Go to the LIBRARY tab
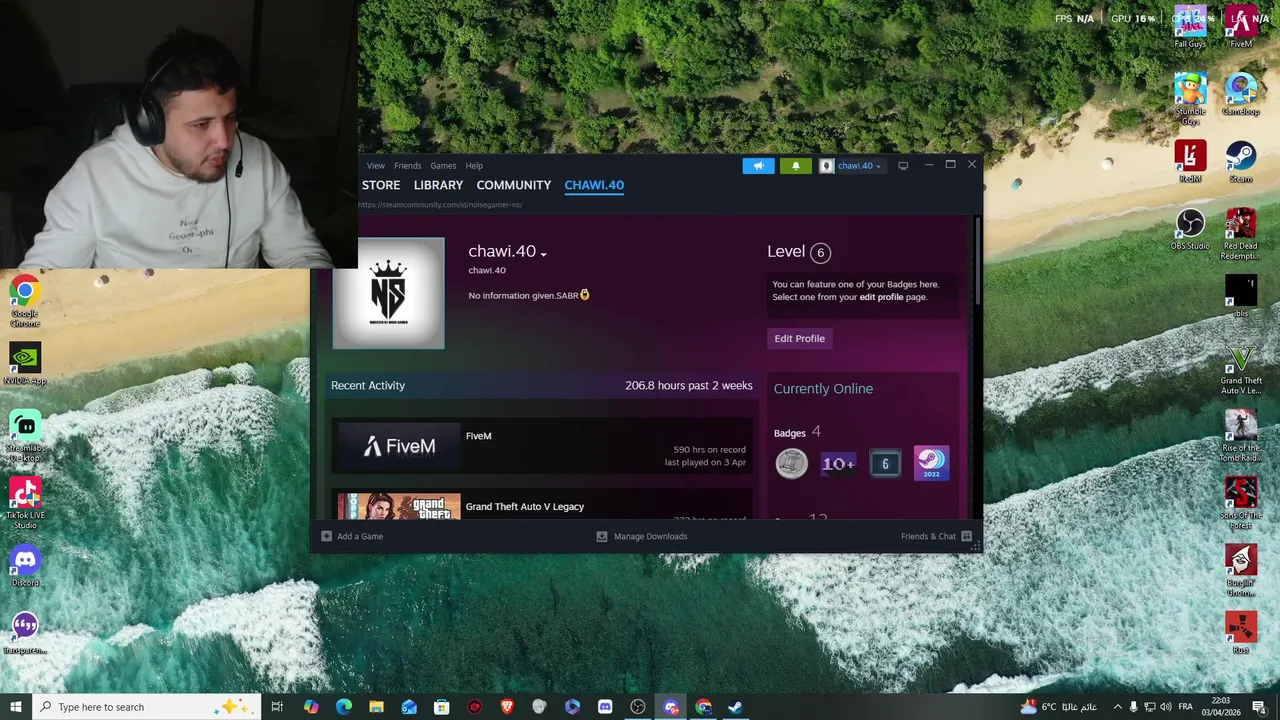This screenshot has height=720, width=1280. pyautogui.click(x=438, y=185)
